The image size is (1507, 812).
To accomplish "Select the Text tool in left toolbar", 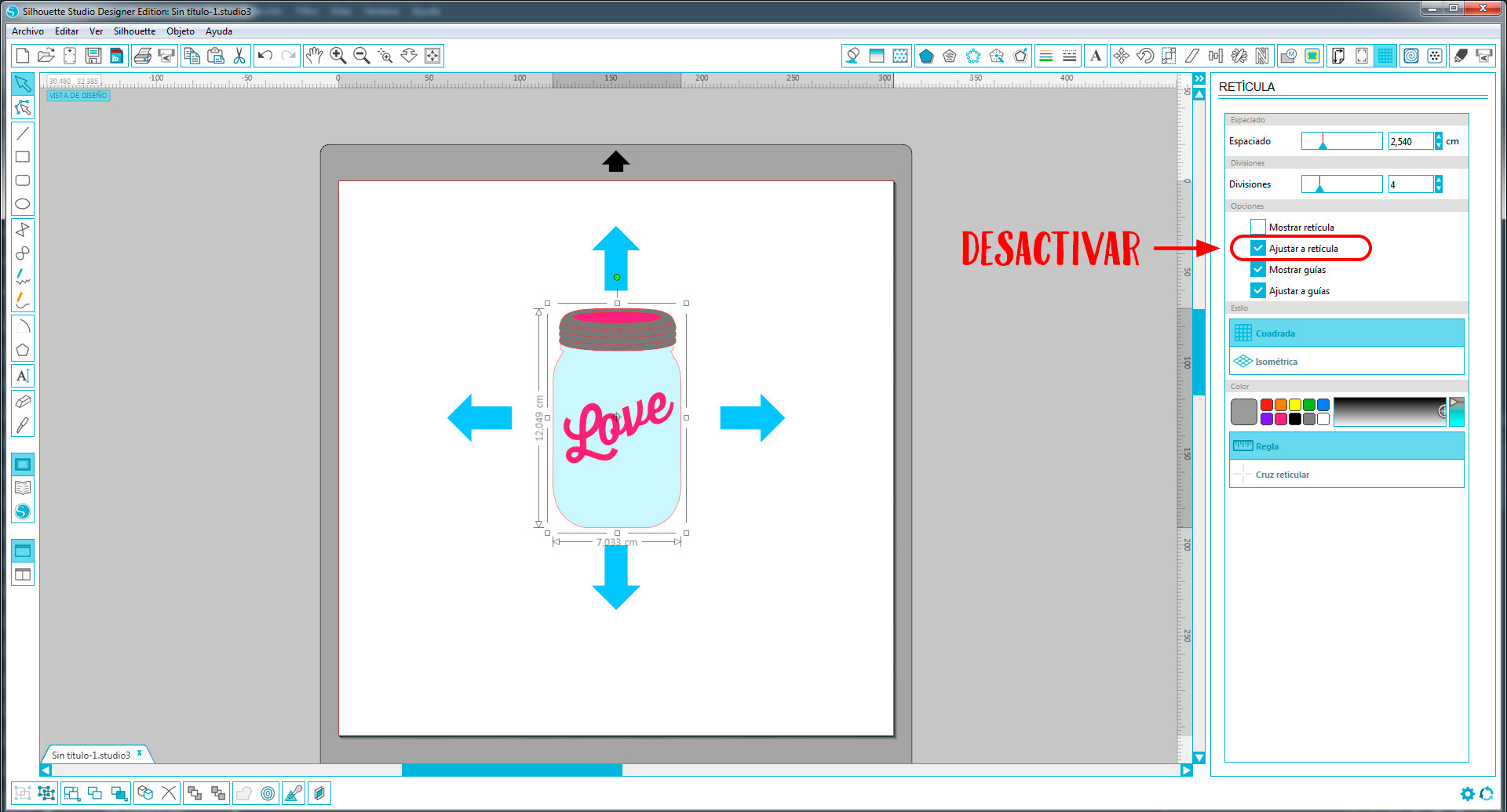I will 23,376.
